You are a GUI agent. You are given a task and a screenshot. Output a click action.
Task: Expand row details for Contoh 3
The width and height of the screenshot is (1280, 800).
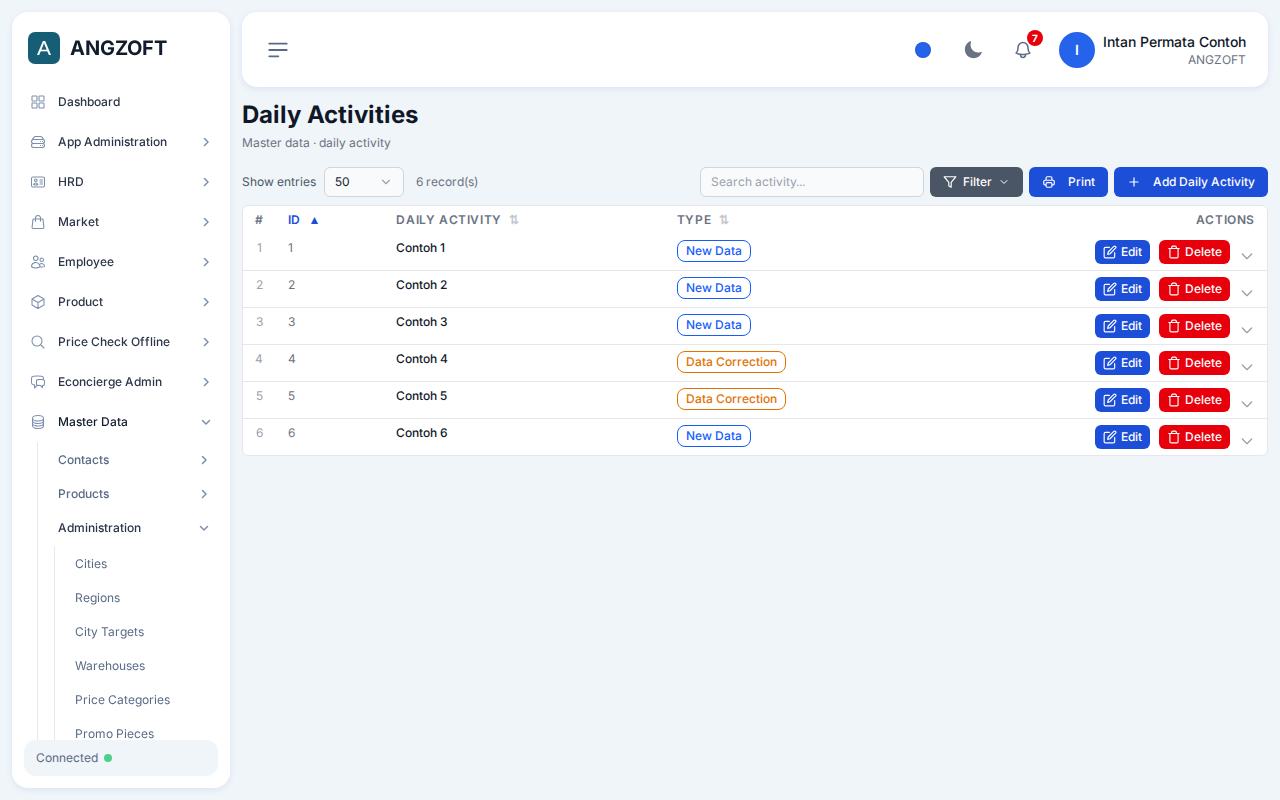(x=1247, y=330)
